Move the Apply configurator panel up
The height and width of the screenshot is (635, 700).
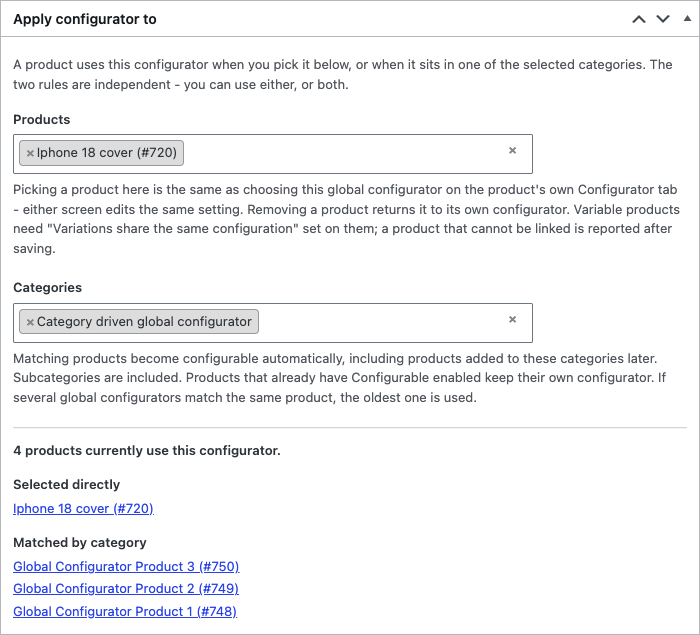[639, 19]
